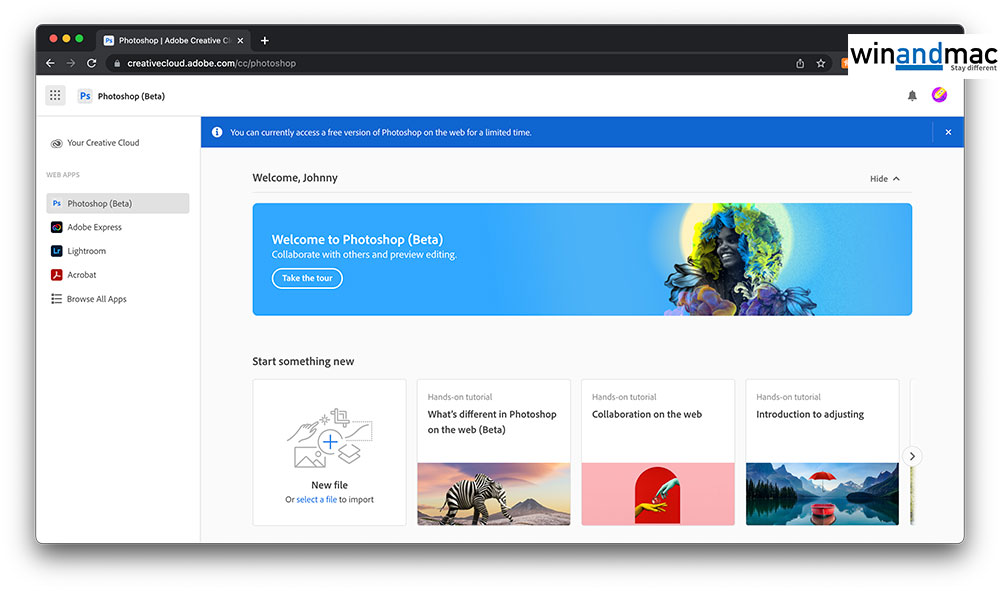1000x591 pixels.
Task: Click the notifications bell icon
Action: click(x=912, y=96)
